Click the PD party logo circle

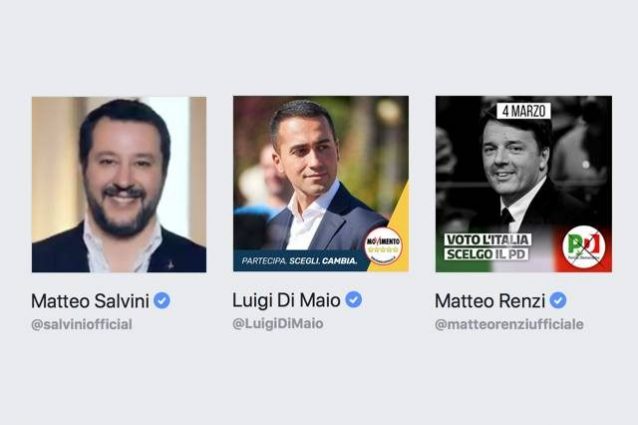coord(584,247)
